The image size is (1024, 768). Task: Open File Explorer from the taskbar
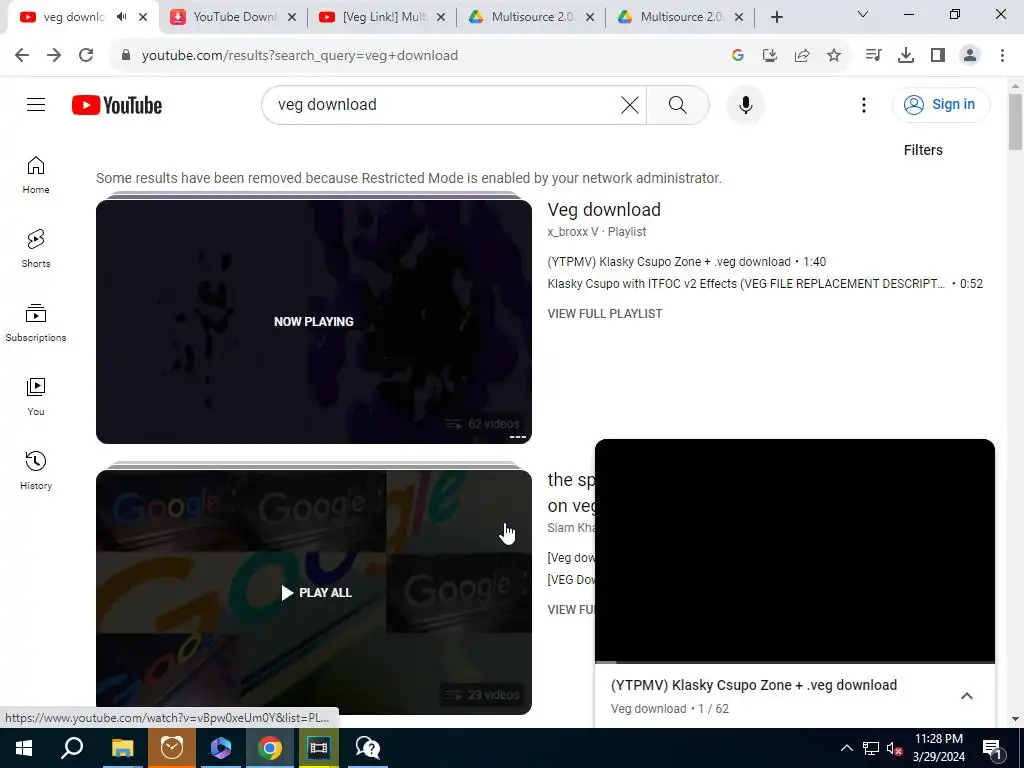tap(122, 748)
